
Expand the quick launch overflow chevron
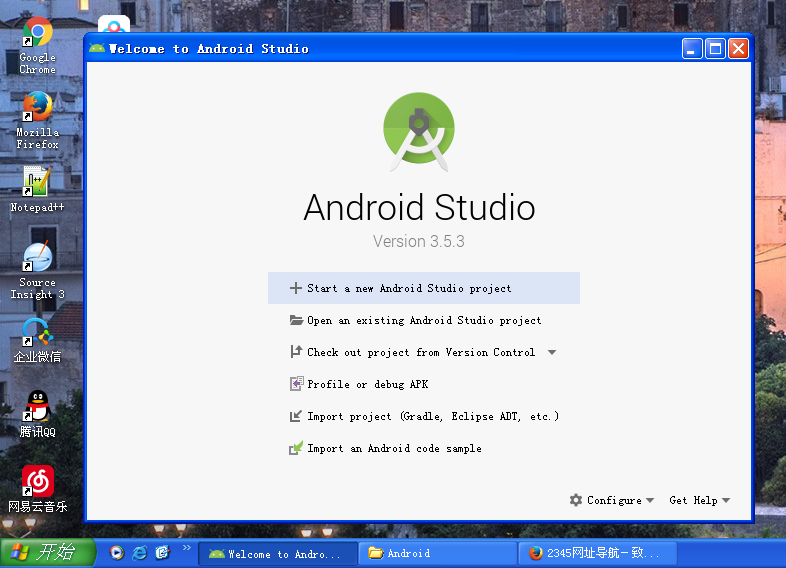[x=187, y=547]
